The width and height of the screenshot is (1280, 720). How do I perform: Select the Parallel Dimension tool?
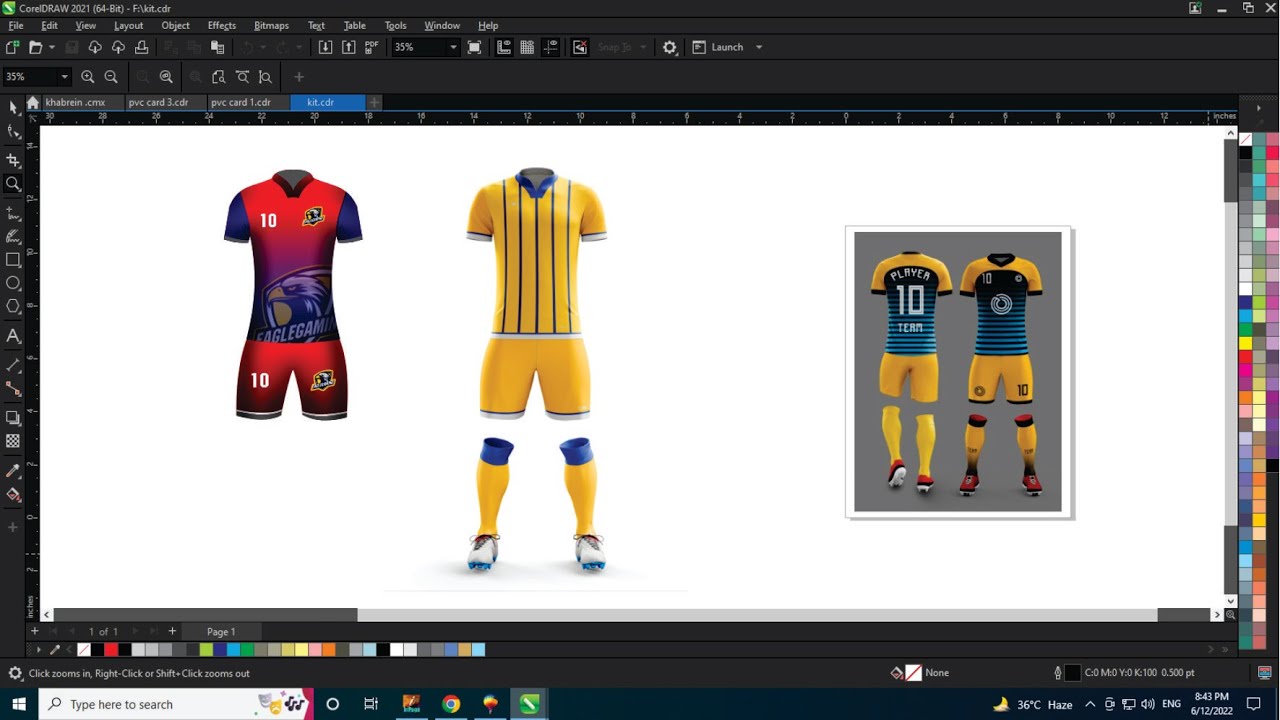pyautogui.click(x=13, y=365)
